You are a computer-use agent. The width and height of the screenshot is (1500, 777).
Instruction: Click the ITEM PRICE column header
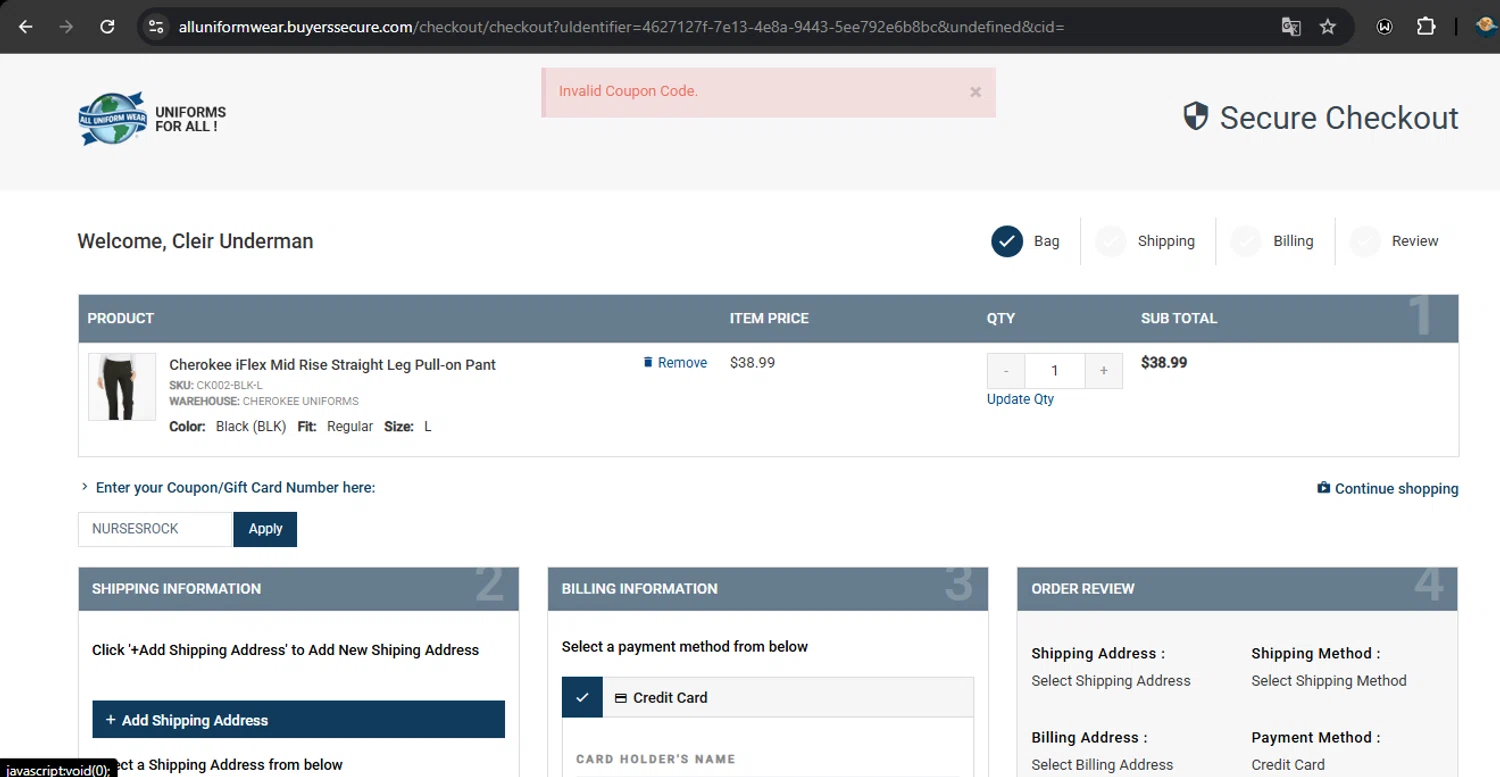(x=769, y=318)
